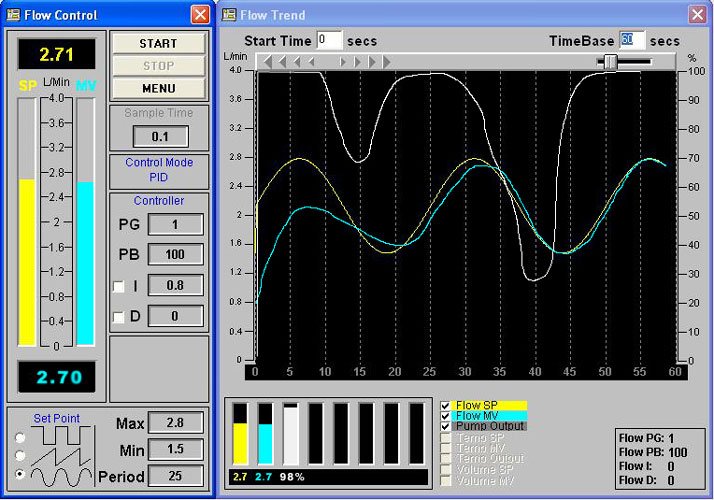Uncheck the Pump Output trend checkbox
Image resolution: width=714 pixels, height=500 pixels.
click(x=446, y=426)
